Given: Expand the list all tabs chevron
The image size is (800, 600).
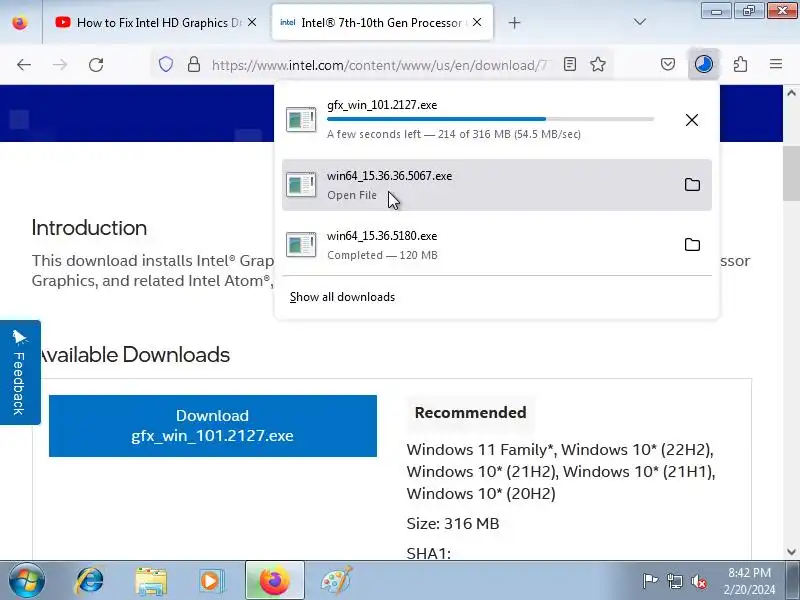Looking at the screenshot, I should (x=640, y=22).
